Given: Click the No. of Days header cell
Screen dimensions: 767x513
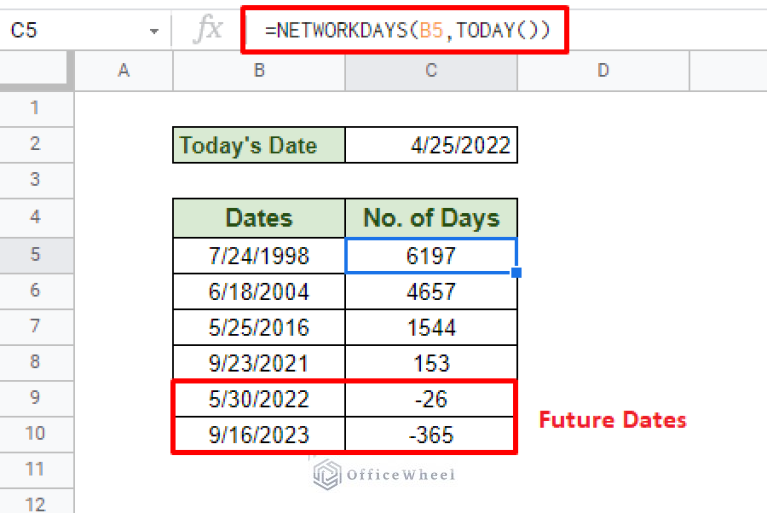Looking at the screenshot, I should 431,218.
